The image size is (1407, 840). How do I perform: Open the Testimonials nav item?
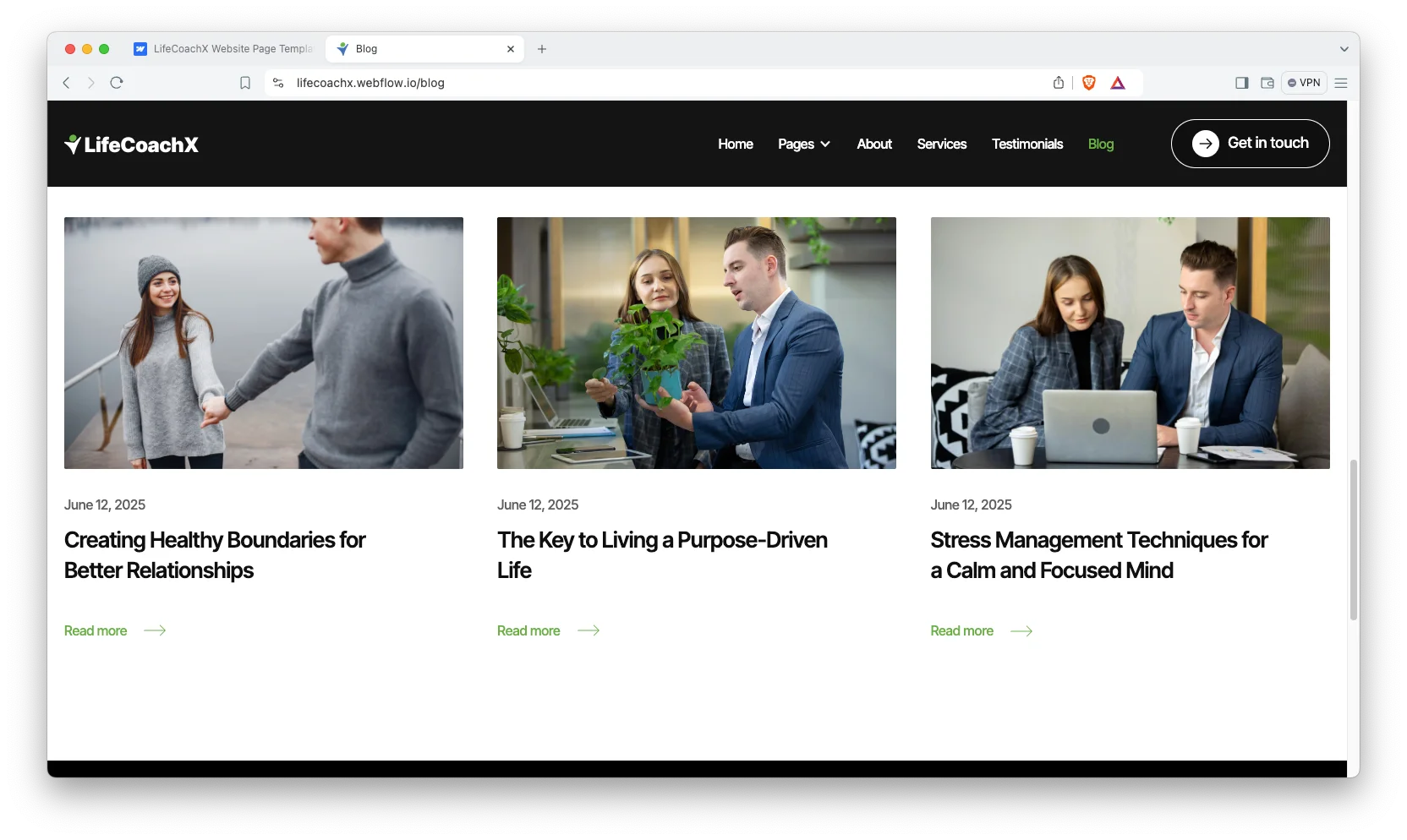(1027, 145)
